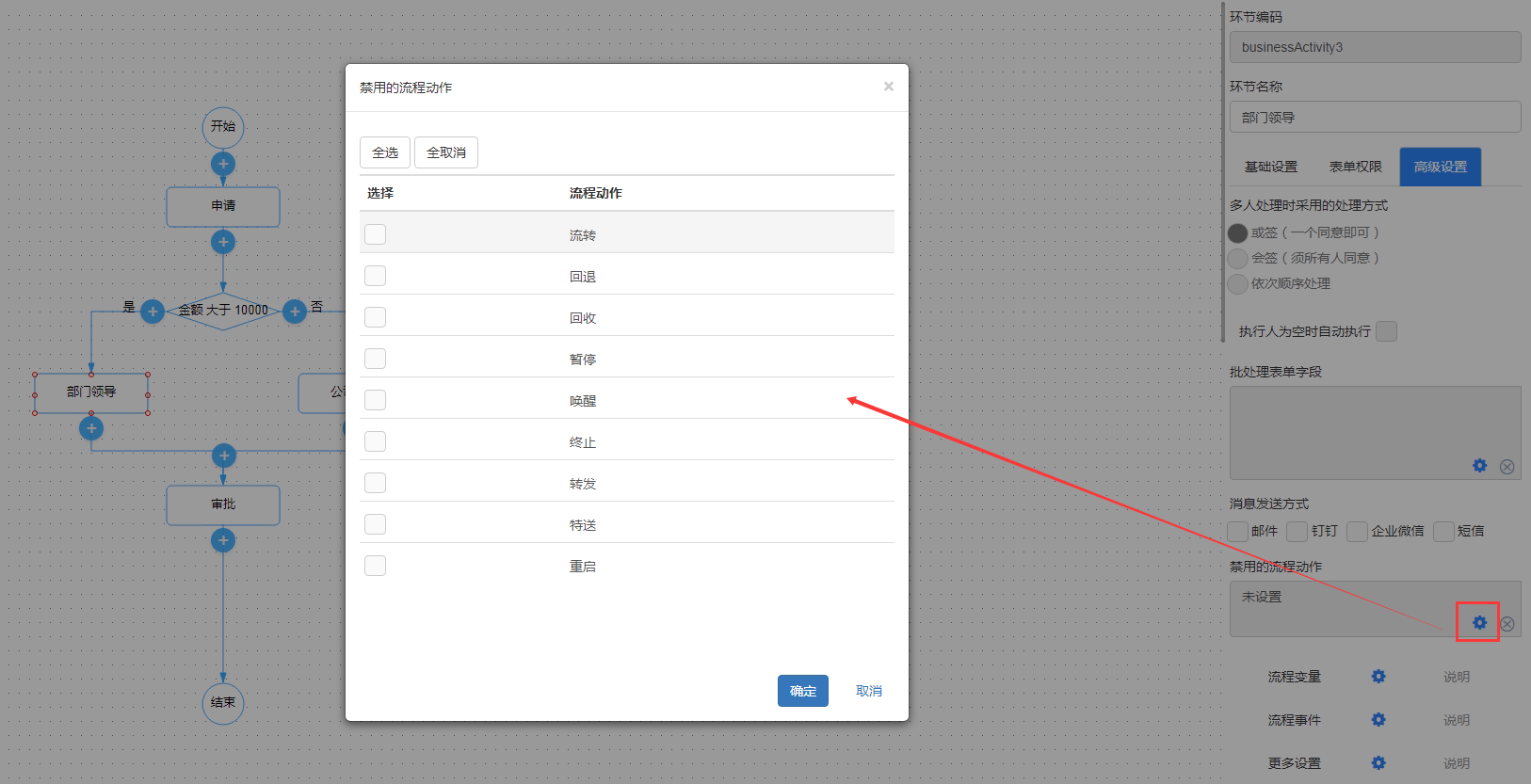Check the 流转 action checkbox
This screenshot has height=784, width=1531.
(376, 234)
